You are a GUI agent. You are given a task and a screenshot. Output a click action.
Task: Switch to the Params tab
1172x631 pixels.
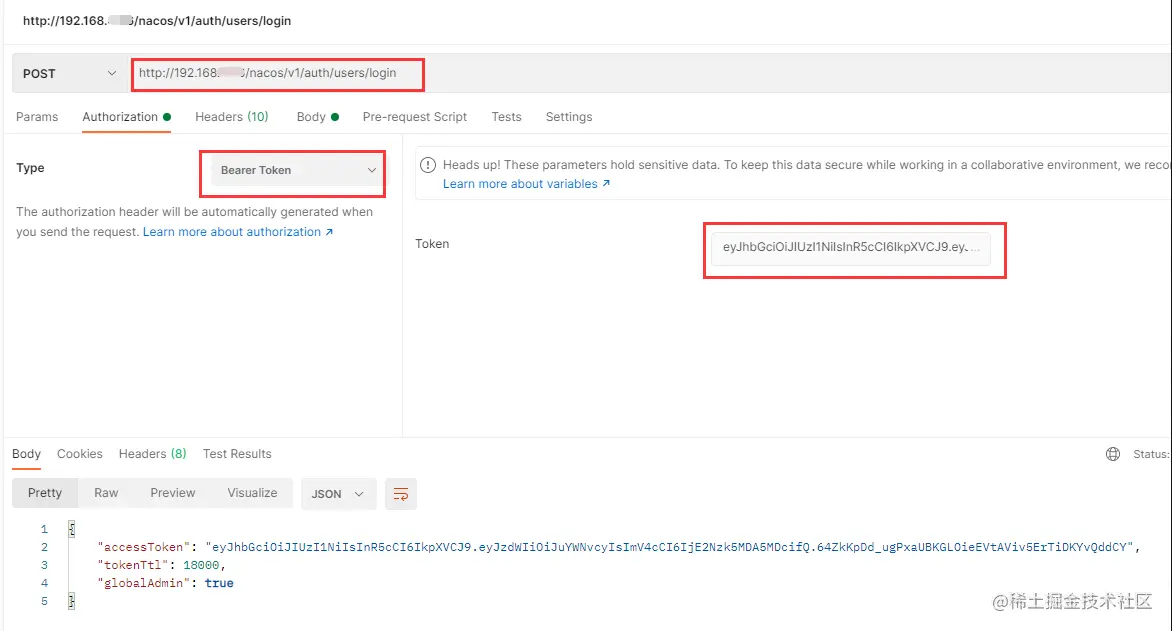[x=37, y=117]
